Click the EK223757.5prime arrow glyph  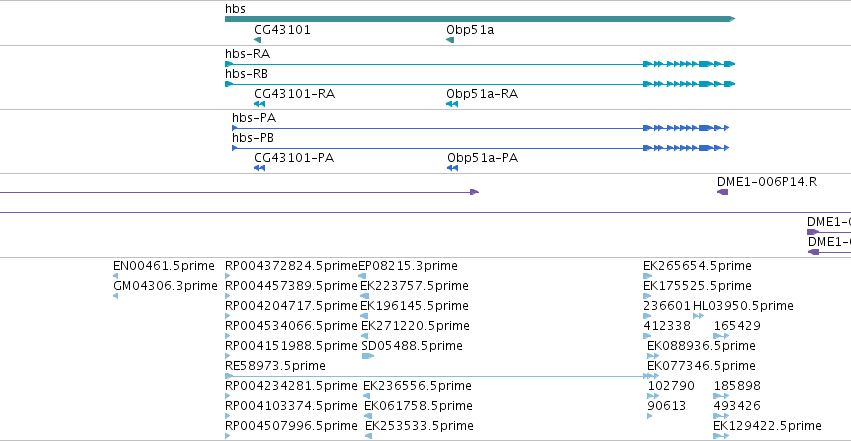pyautogui.click(x=365, y=296)
